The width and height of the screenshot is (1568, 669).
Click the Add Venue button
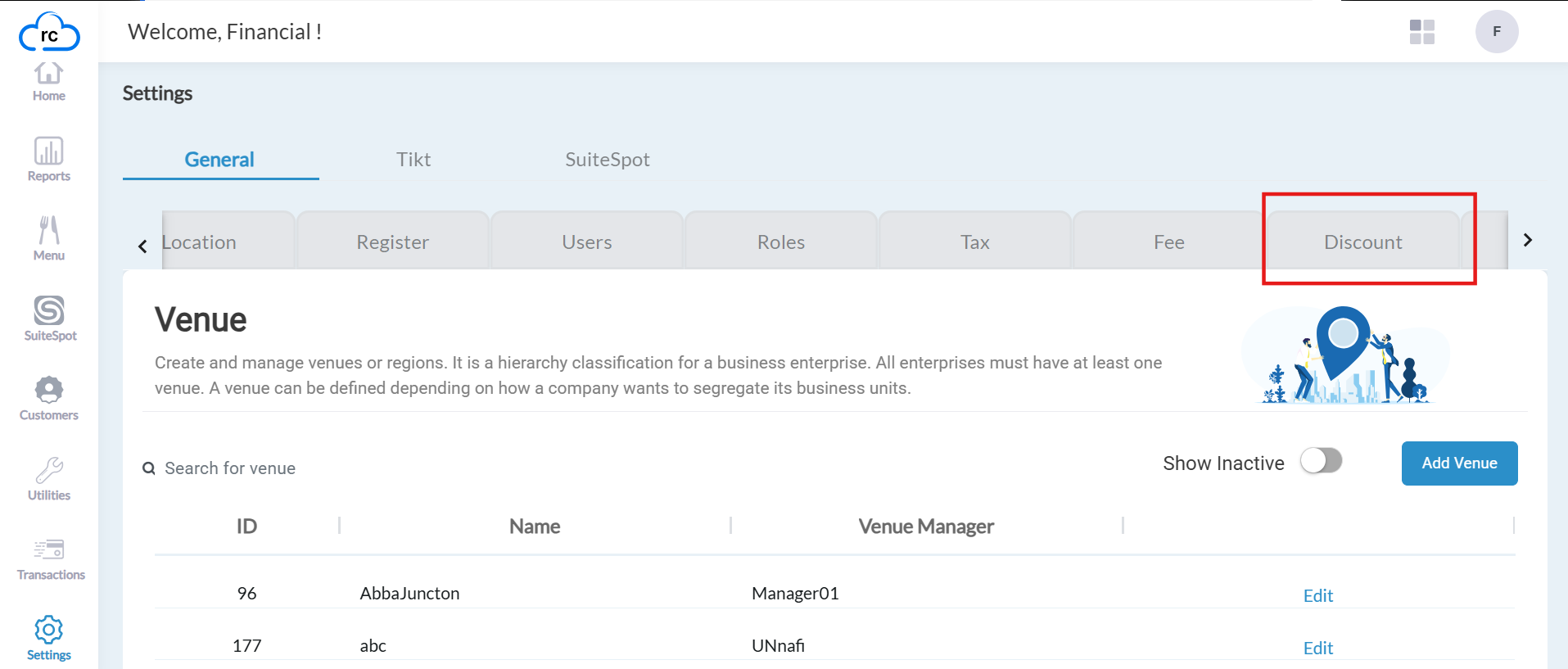coord(1460,463)
